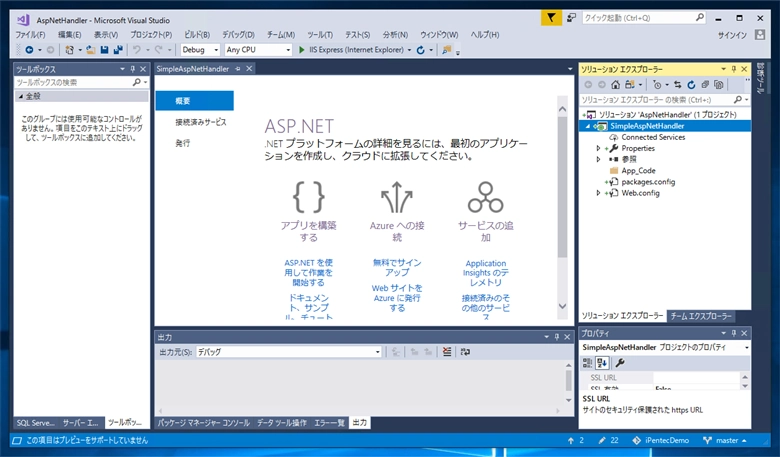Viewport: 780px width, 457px height.
Task: Select the App_Code folder
Action: 638,171
